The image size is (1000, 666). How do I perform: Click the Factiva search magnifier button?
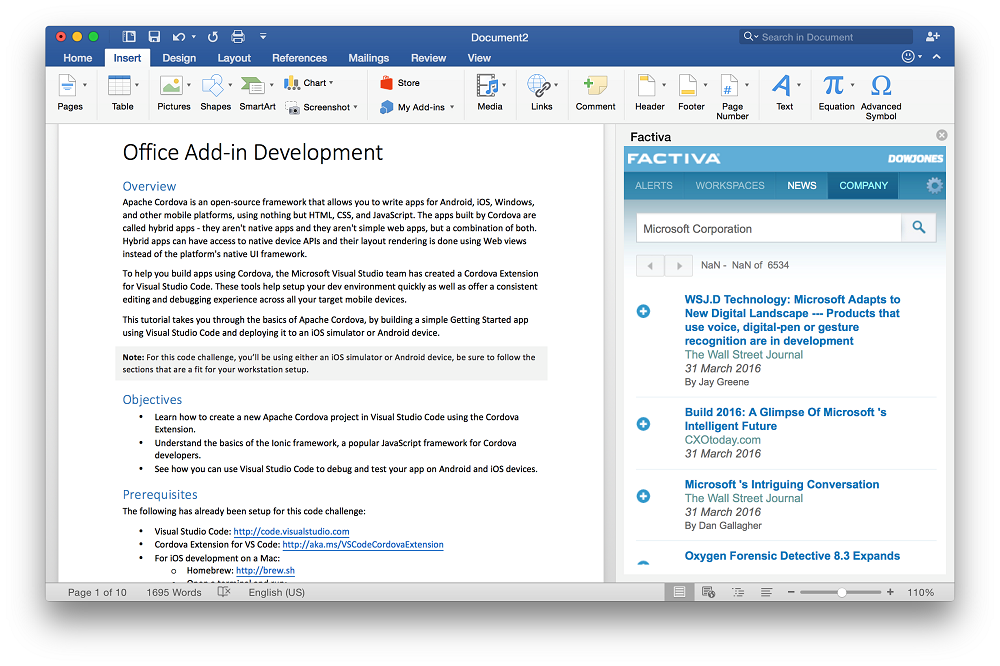[918, 227]
